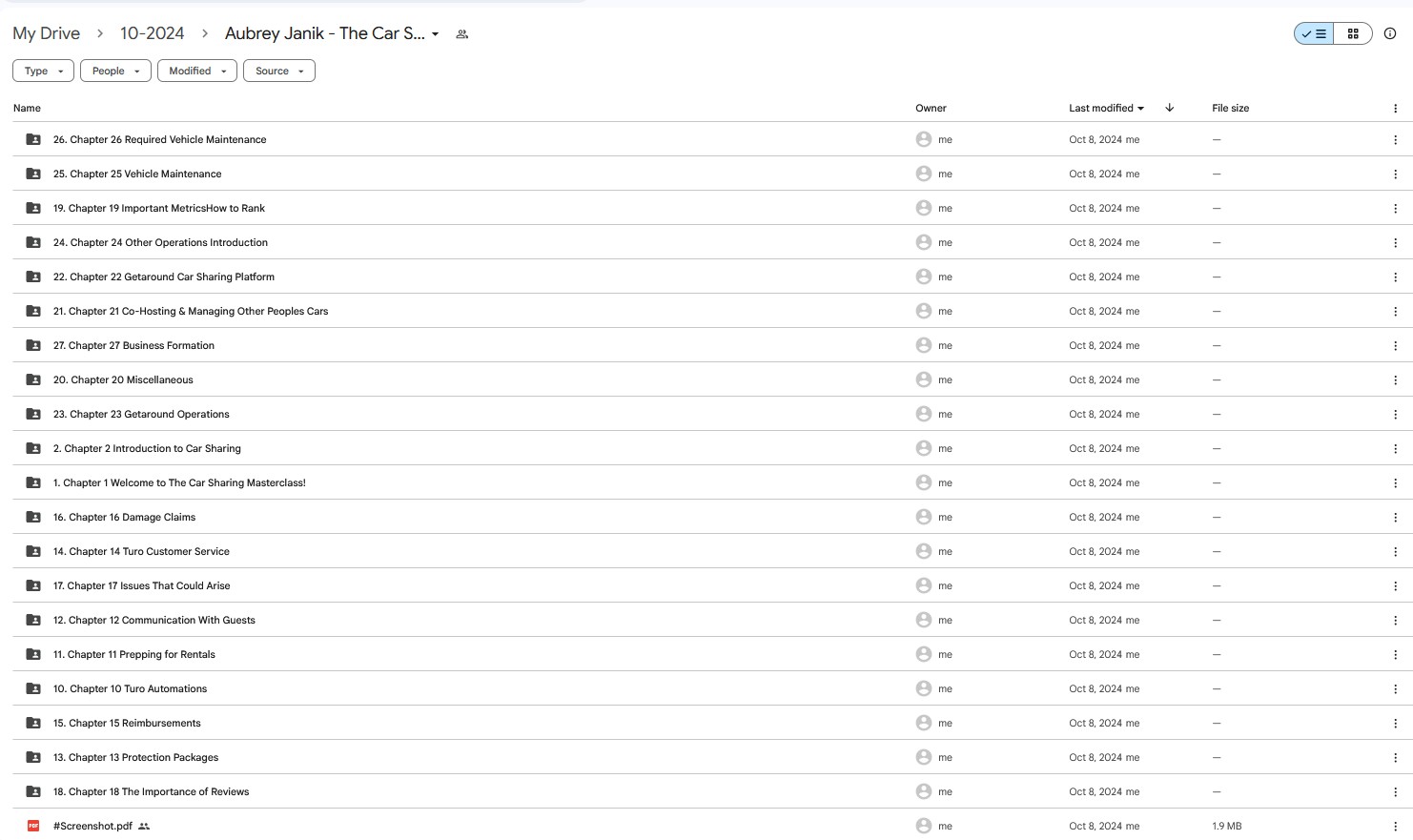
Task: Click the PDF file icon of #Screenshot.pdf
Action: point(33,826)
